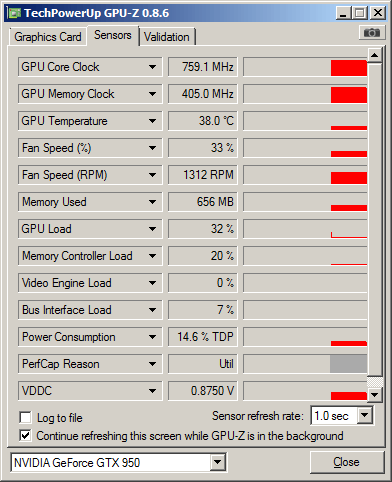Image resolution: width=392 pixels, height=482 pixels.
Task: Open the GPU Temperature sensor dropdown arrow
Action: (152, 121)
